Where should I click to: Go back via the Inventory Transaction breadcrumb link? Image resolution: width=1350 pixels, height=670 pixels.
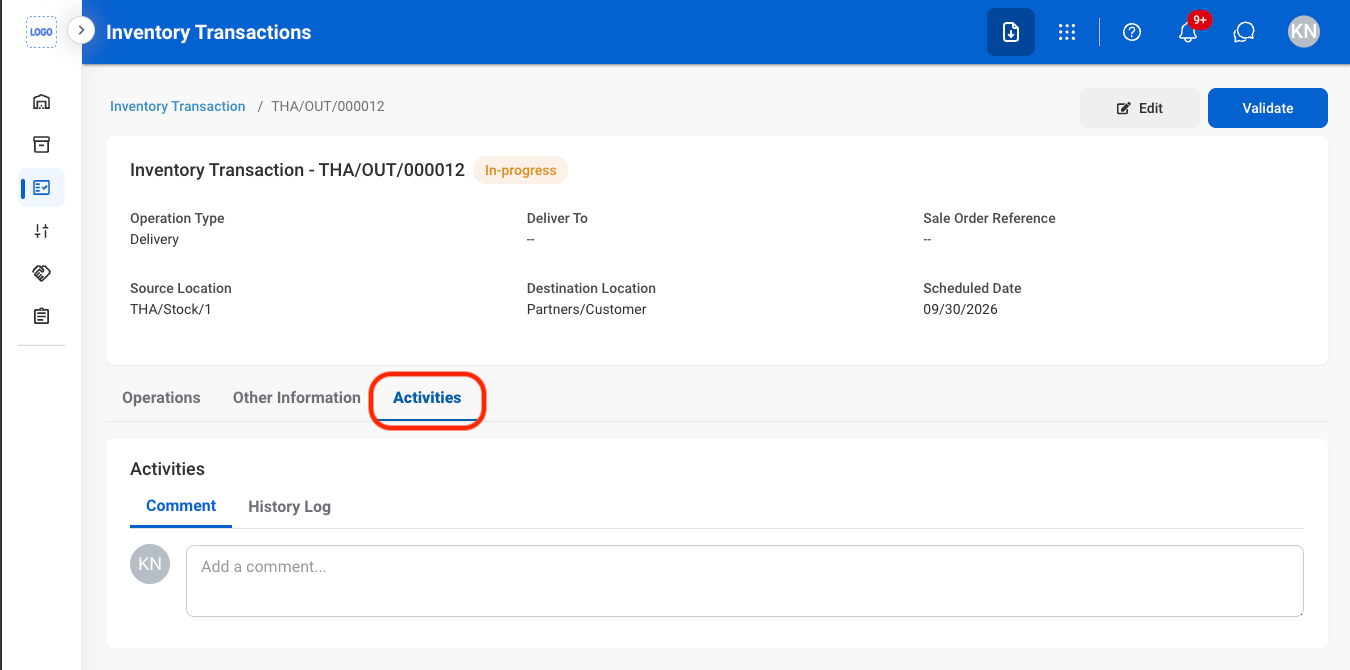(178, 106)
